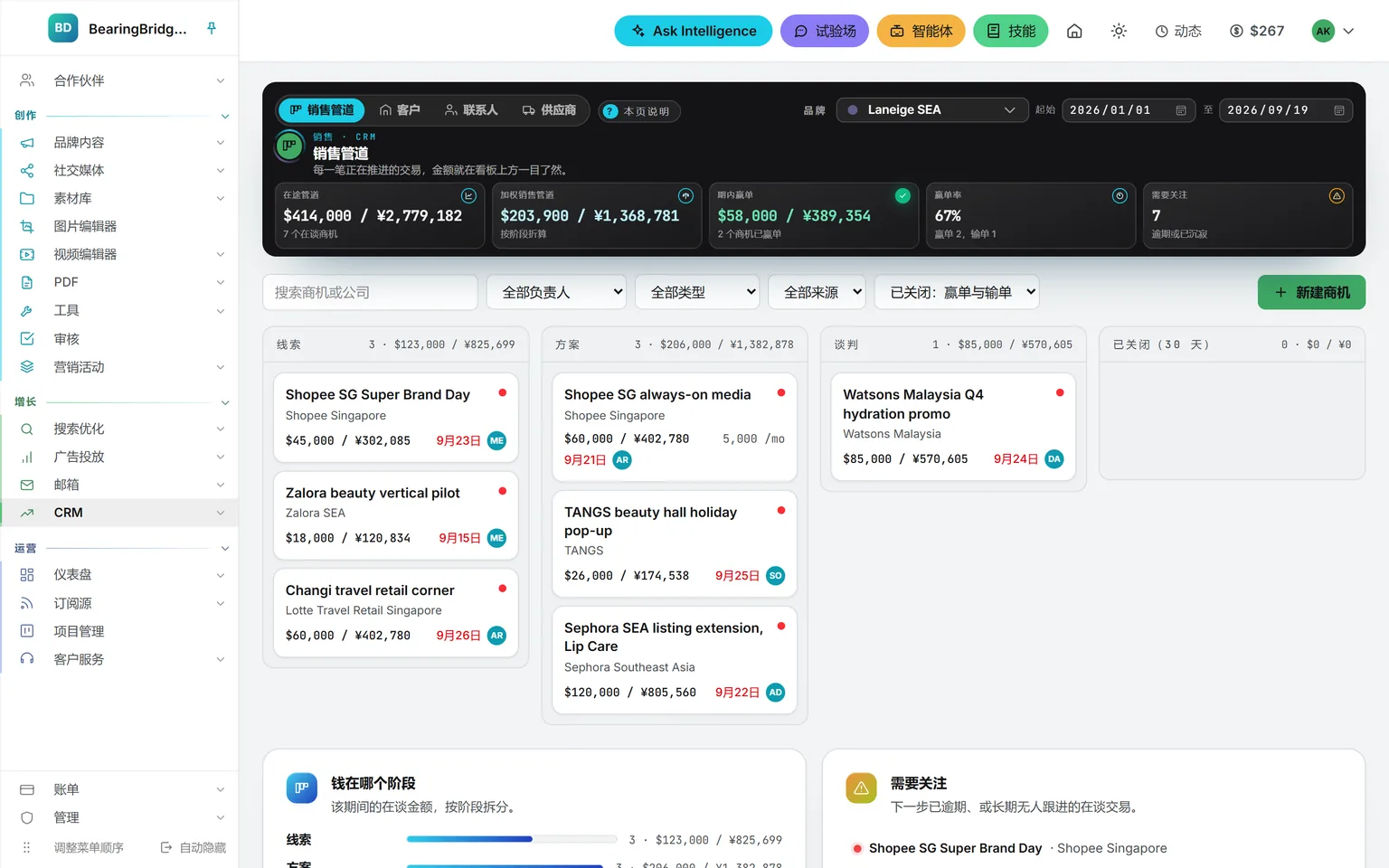
Task: Open the Zalora beauty vertical pilot card
Action: pyautogui.click(x=396, y=514)
